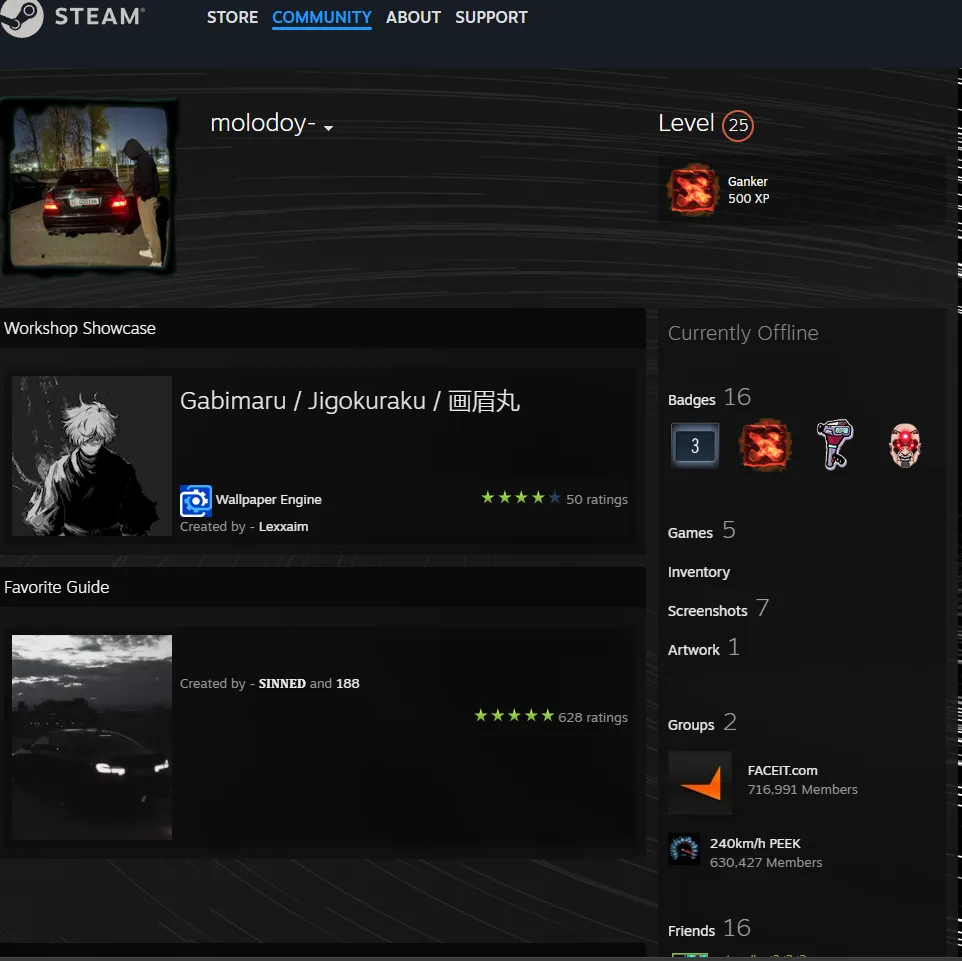View the Screenshots section
Screen dimensions: 962x961
(707, 611)
